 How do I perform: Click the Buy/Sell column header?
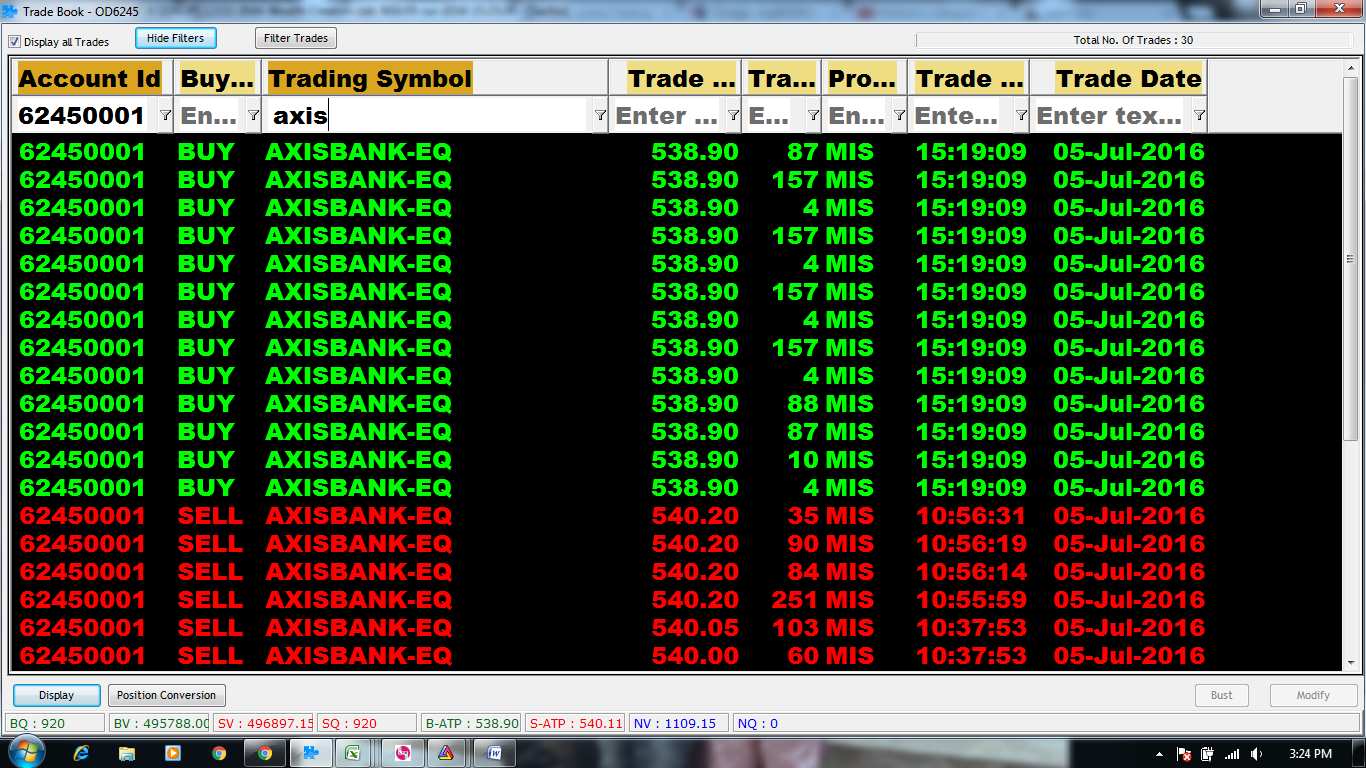click(x=217, y=79)
